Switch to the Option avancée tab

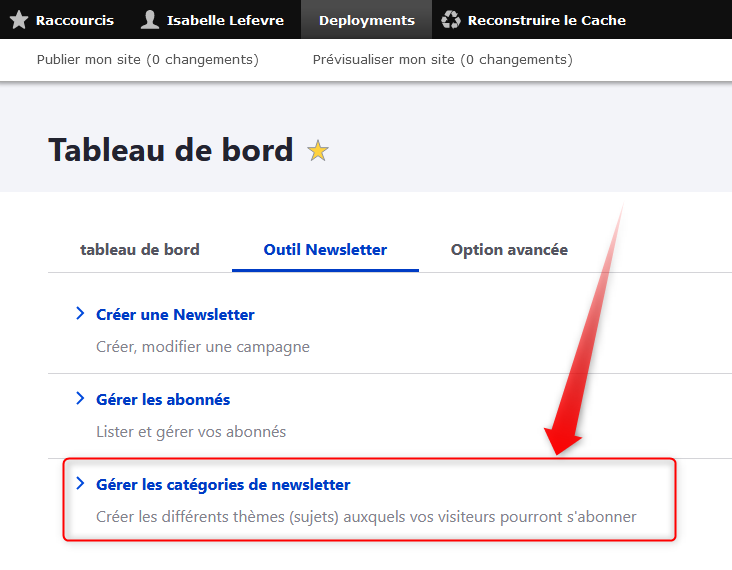pos(509,250)
